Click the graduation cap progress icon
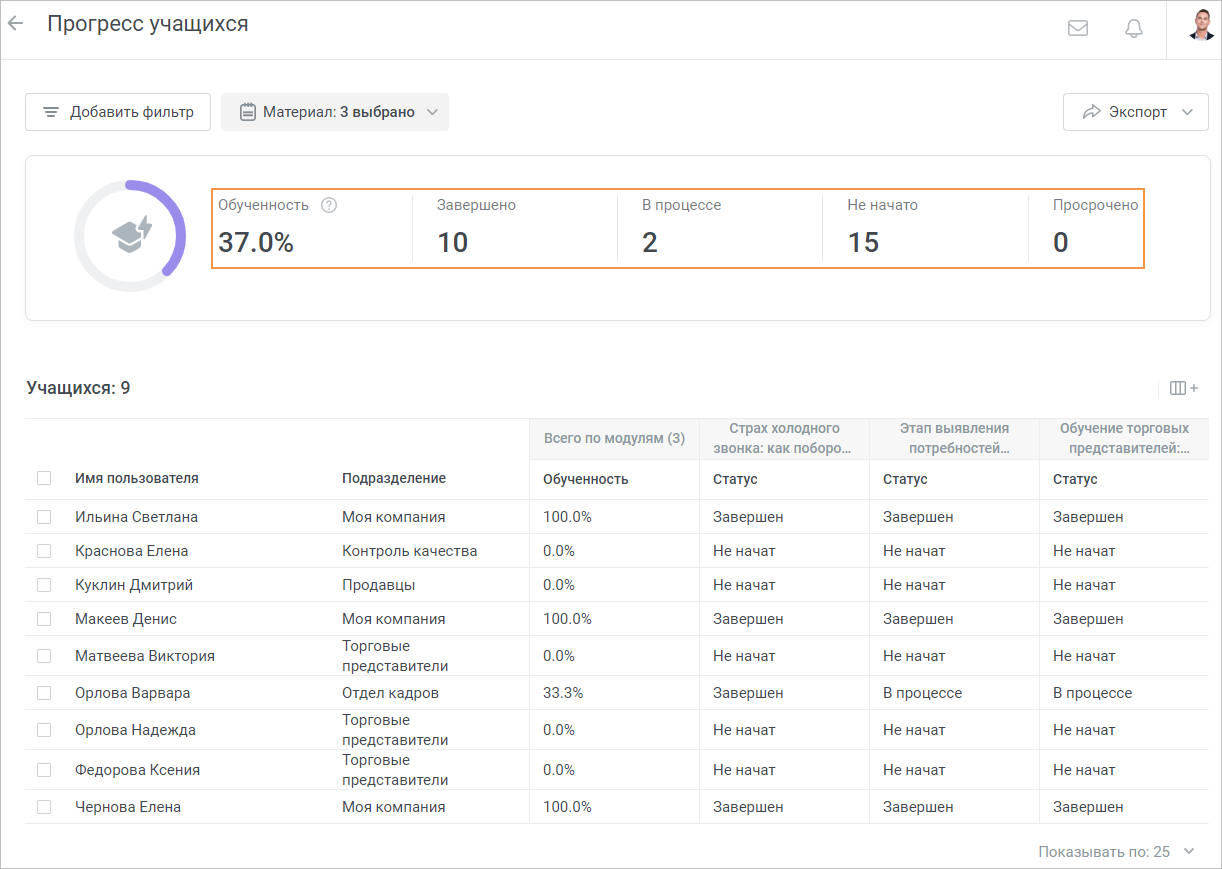Viewport: 1222px width, 869px height. (131, 236)
